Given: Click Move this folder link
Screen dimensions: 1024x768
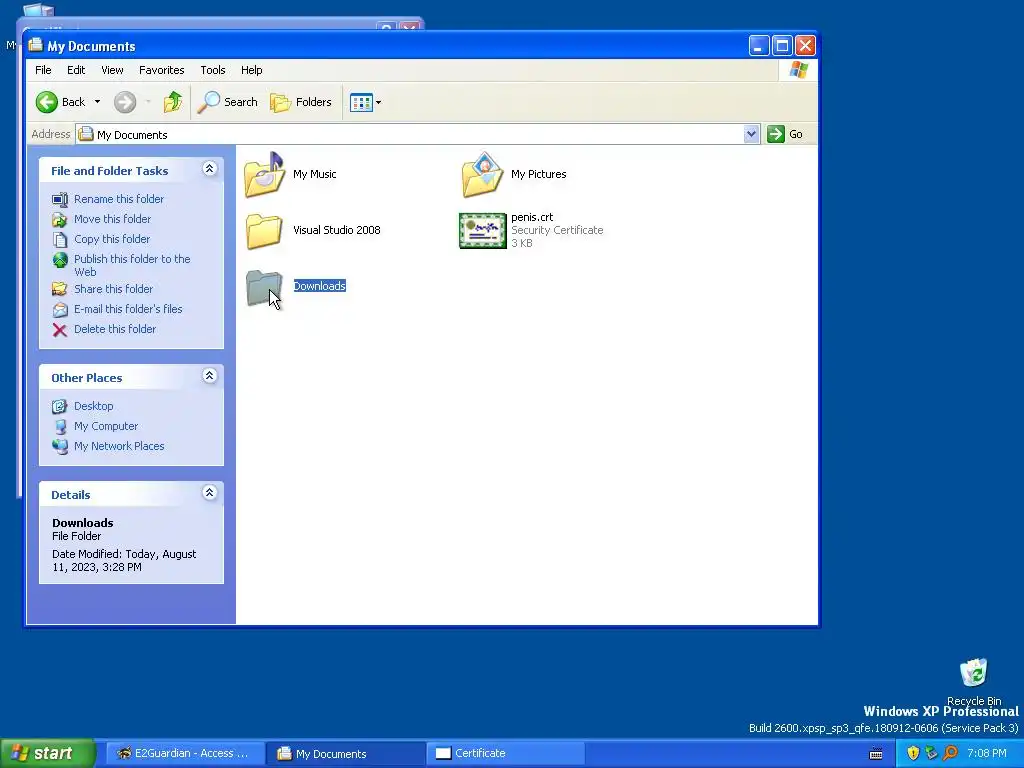Looking at the screenshot, I should click(x=112, y=219).
